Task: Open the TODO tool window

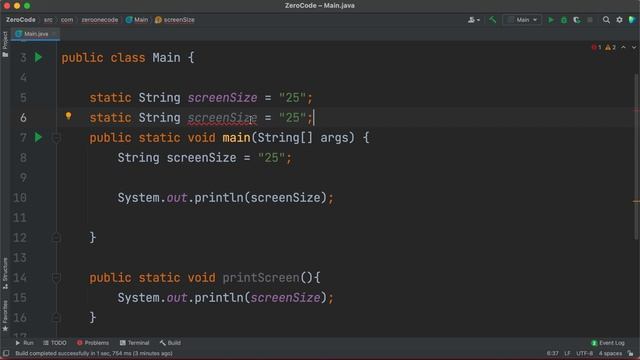Action: click(x=55, y=343)
